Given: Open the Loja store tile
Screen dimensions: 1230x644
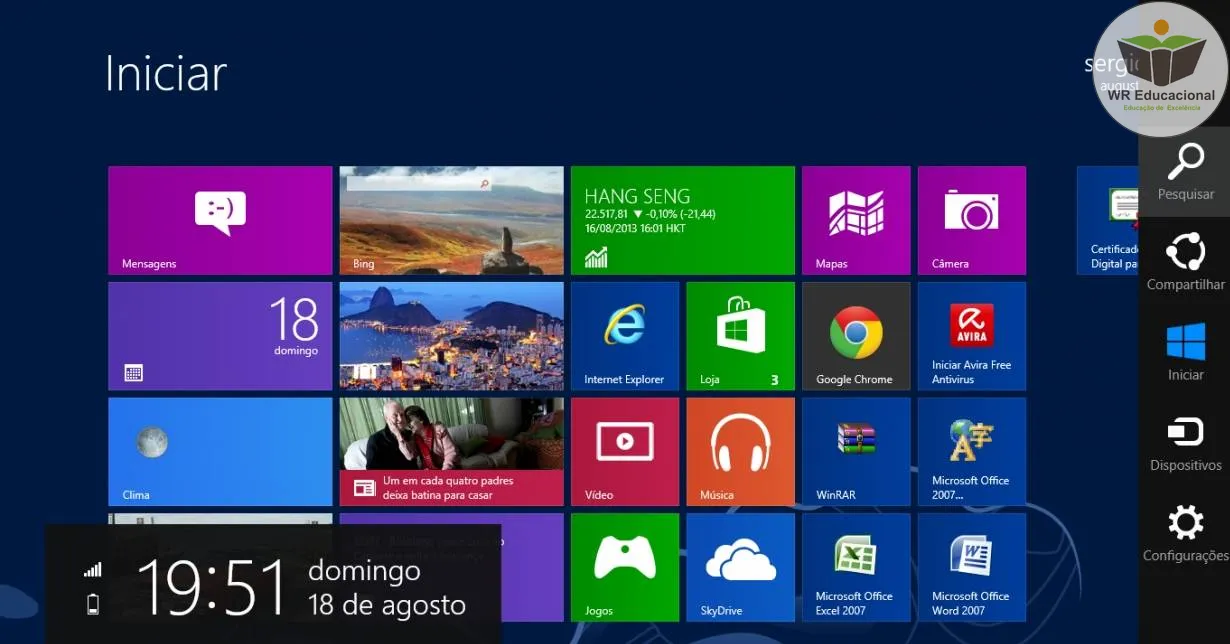Looking at the screenshot, I should pyautogui.click(x=741, y=336).
